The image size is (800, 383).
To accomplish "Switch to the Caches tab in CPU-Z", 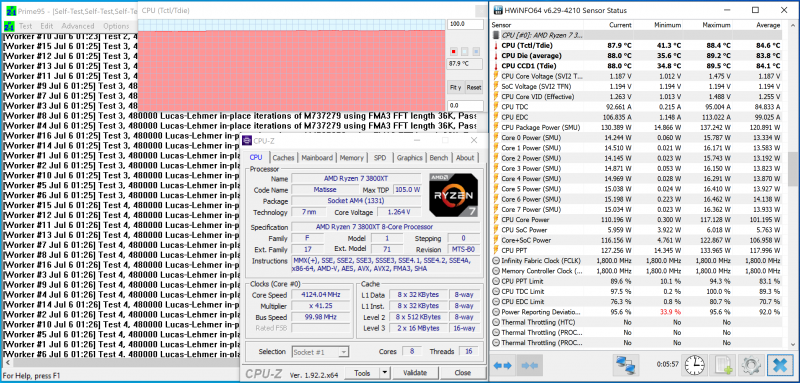I will [283, 158].
